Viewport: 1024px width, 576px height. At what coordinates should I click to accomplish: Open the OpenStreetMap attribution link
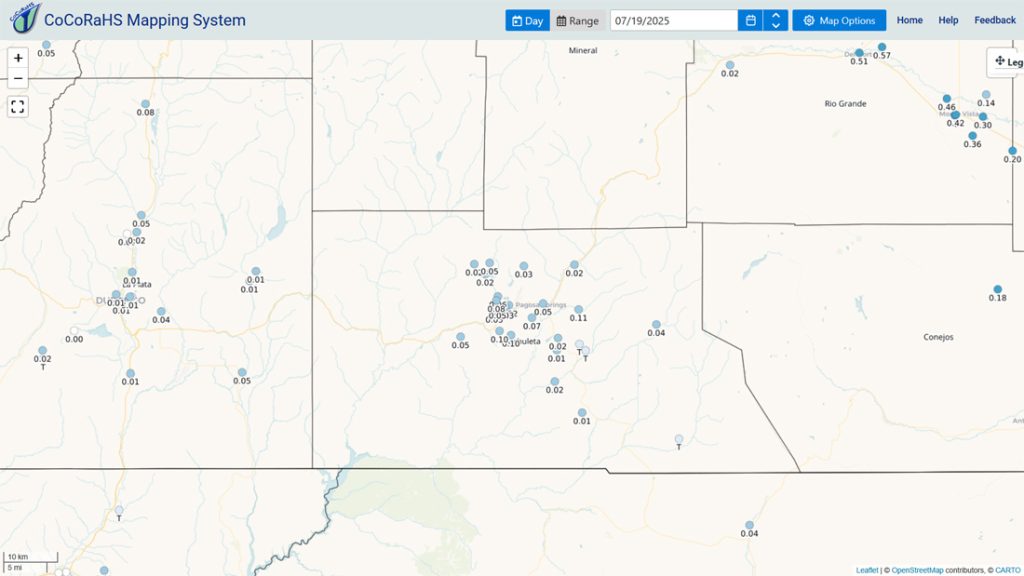[917, 570]
